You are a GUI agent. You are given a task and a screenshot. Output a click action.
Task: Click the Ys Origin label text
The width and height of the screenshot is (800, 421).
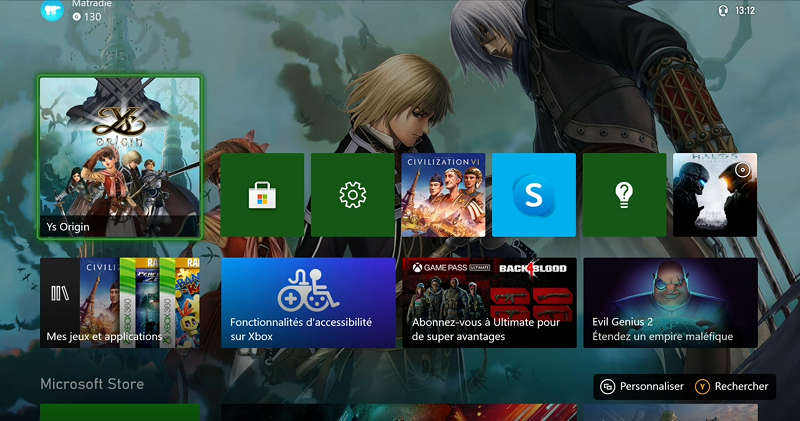pyautogui.click(x=68, y=227)
